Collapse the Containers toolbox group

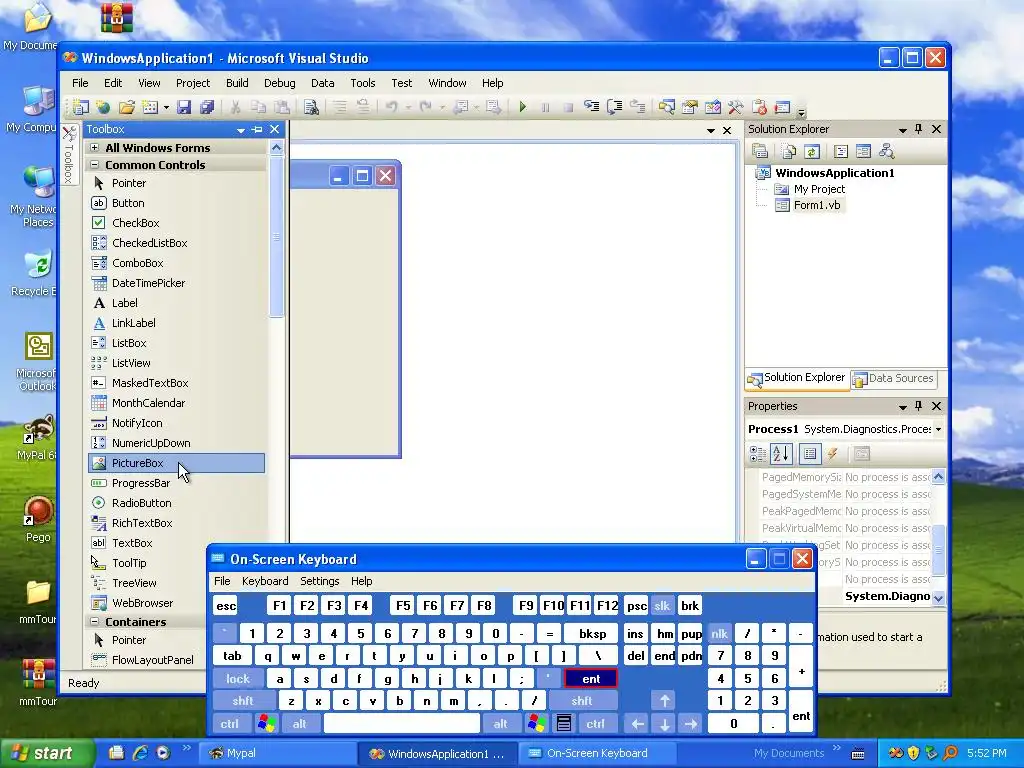click(95, 621)
